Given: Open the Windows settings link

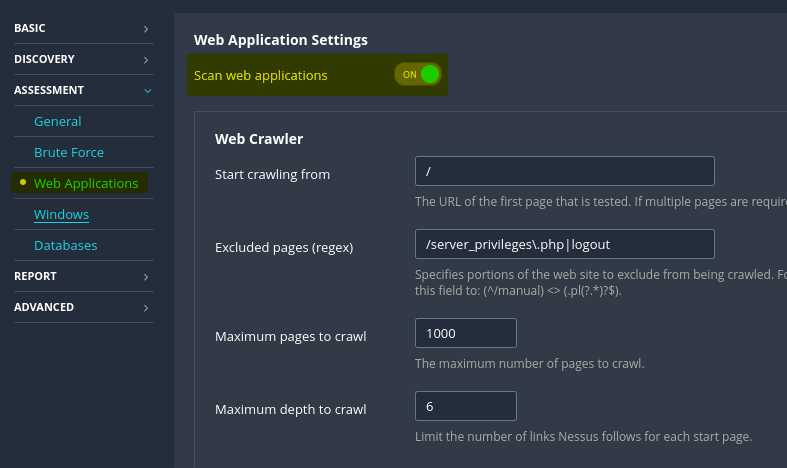Looking at the screenshot, I should [61, 215].
